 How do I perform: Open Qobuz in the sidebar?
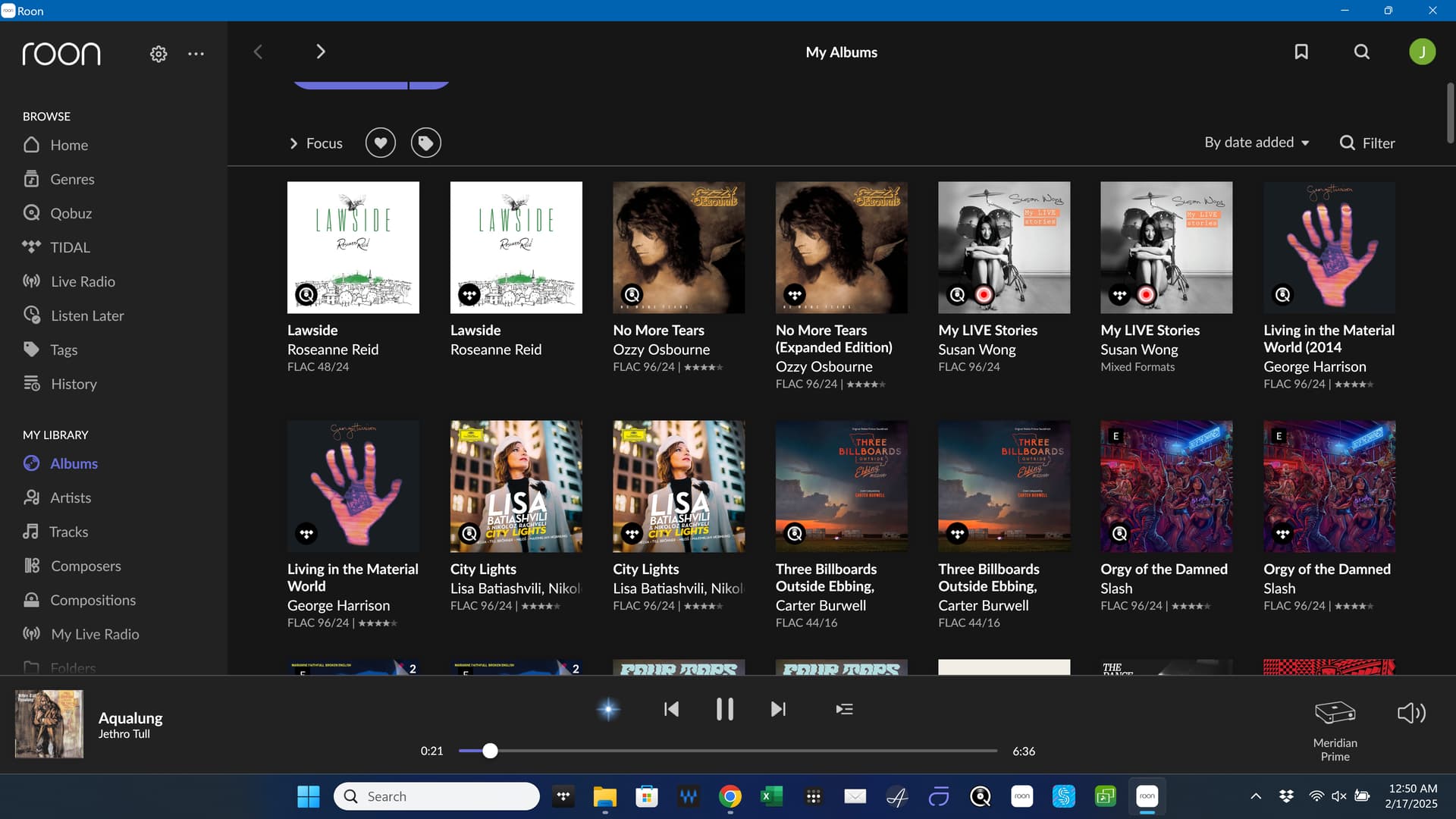click(58, 213)
